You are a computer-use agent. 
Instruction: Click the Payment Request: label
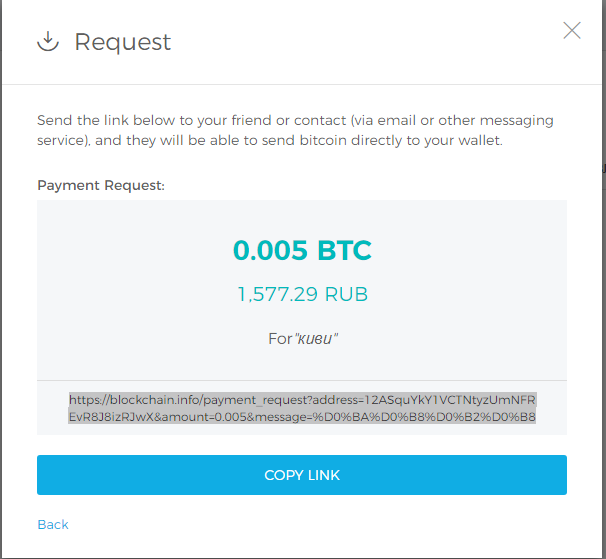(x=101, y=185)
